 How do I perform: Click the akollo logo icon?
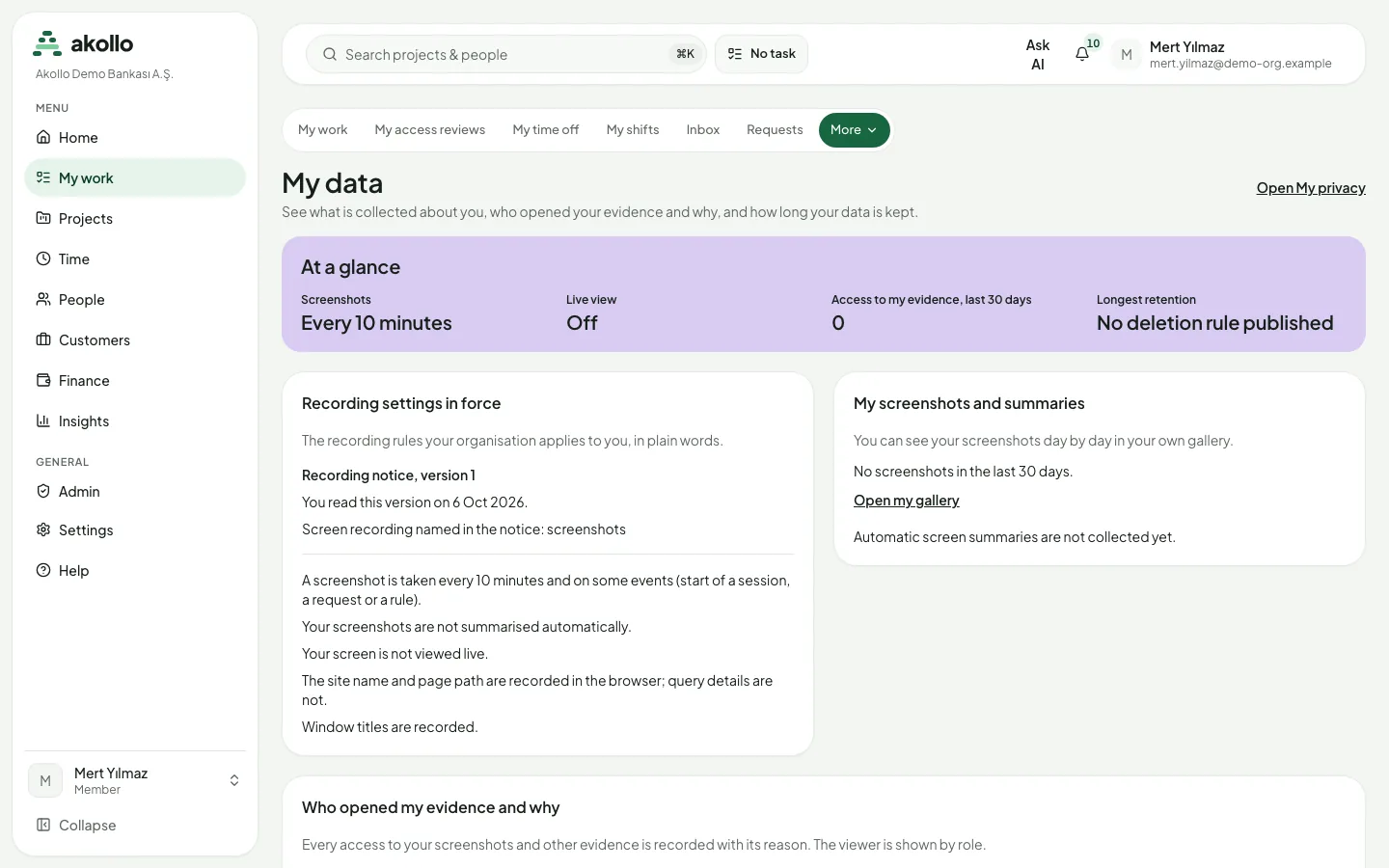point(47,43)
